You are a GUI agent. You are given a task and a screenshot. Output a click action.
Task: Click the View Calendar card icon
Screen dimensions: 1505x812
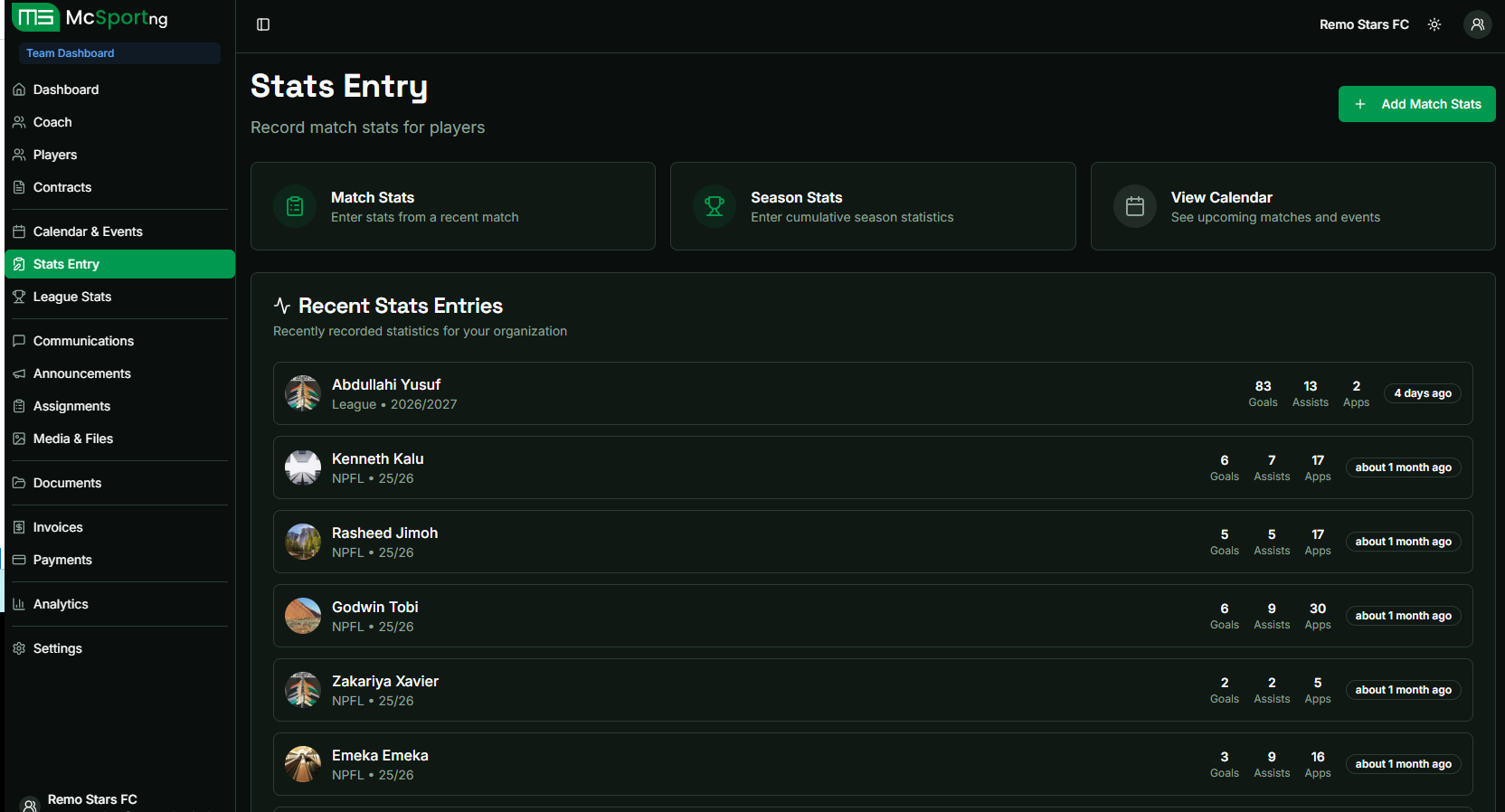click(1134, 207)
